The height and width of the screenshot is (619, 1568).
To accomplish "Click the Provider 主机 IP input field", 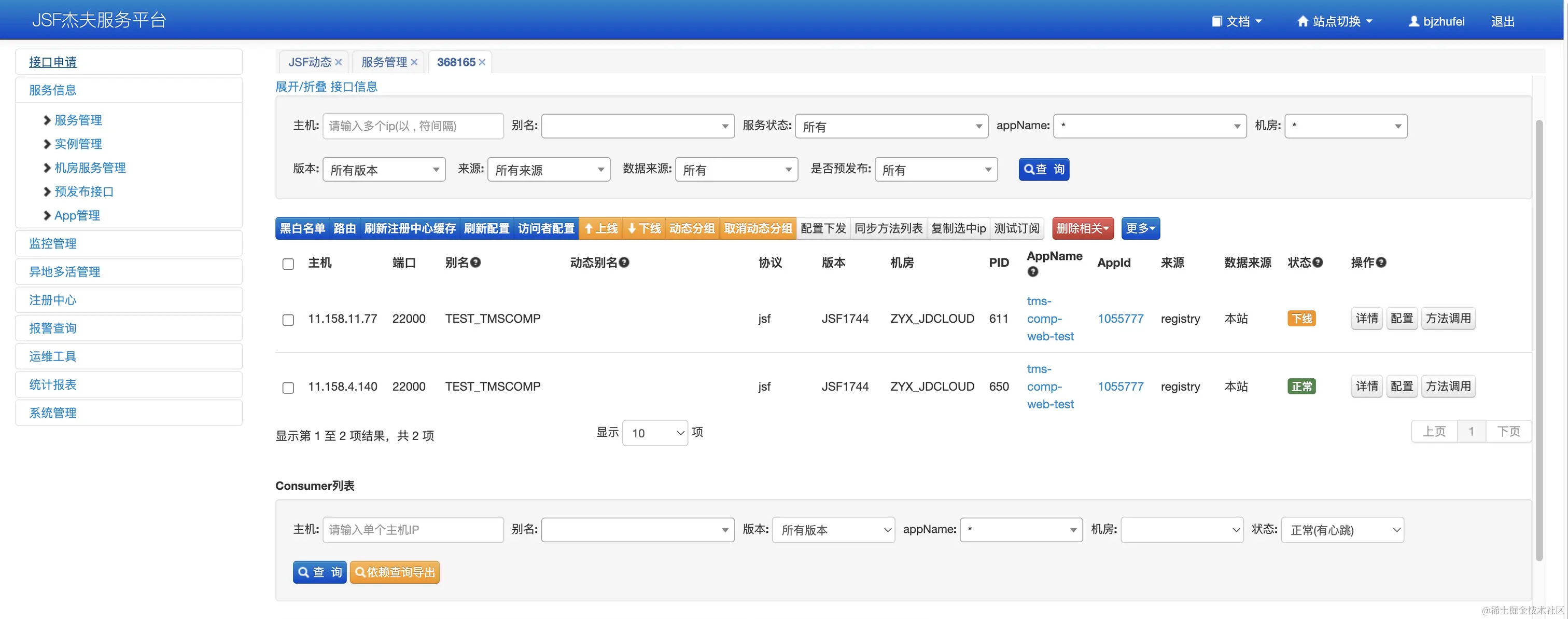I will [x=413, y=126].
